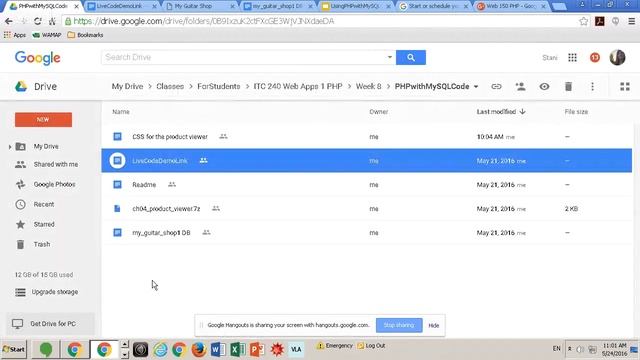640x360 pixels.
Task: Open Excel from taskbar
Action: 238,350
